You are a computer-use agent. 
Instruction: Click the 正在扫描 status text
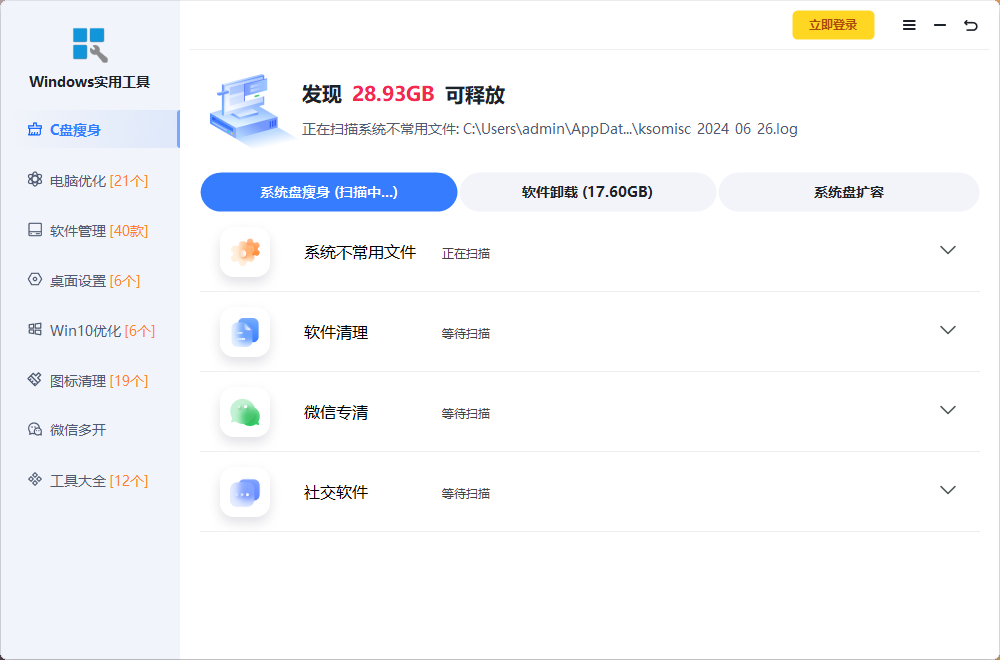466,253
